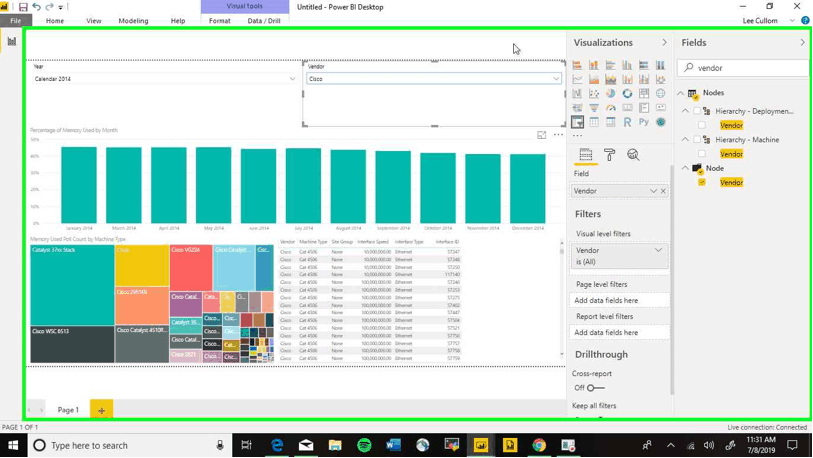Image resolution: width=813 pixels, height=458 pixels.
Task: Collapse the Hierarchy - Deployment group
Action: tap(685, 111)
